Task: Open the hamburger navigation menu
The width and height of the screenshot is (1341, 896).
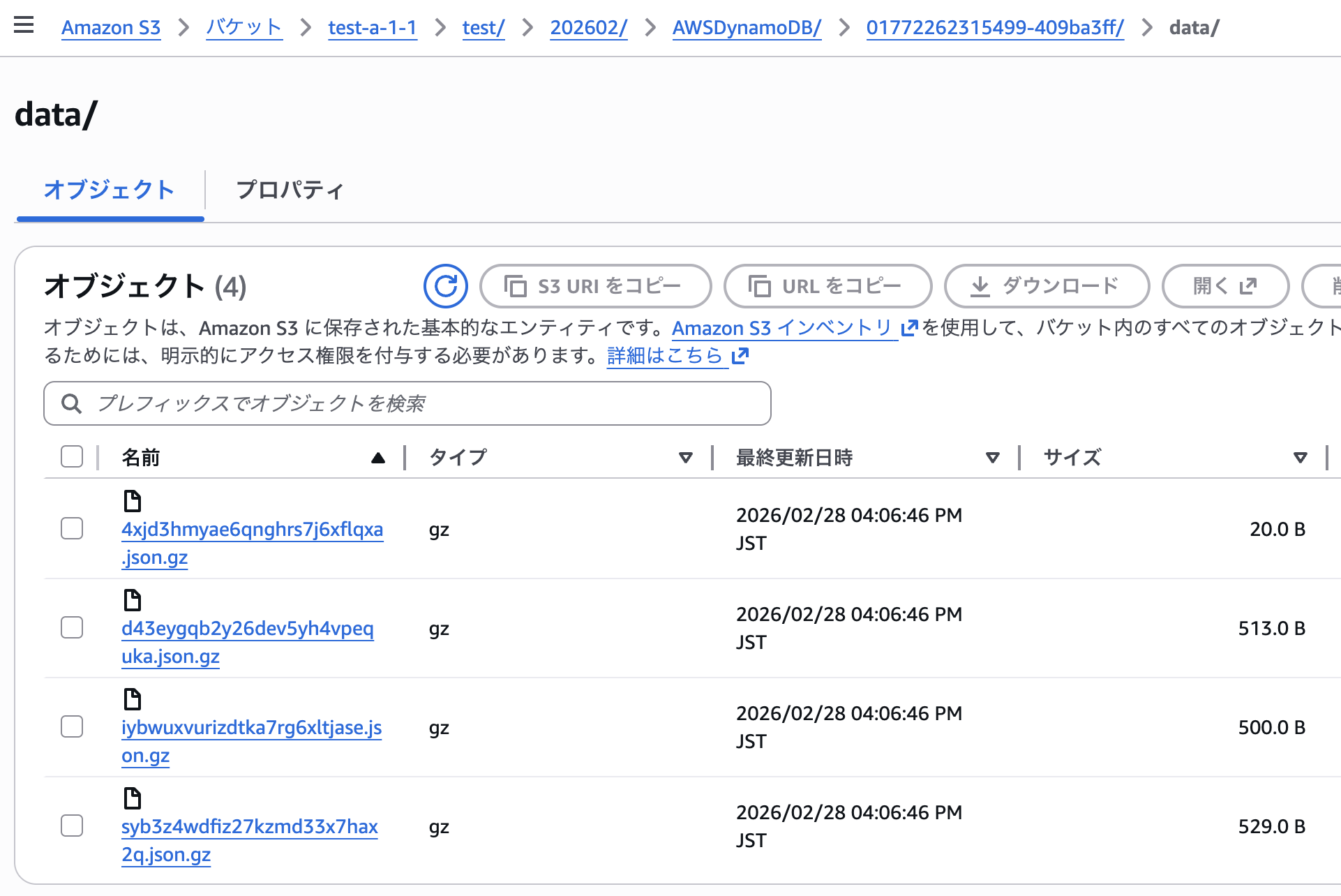Action: (x=24, y=25)
